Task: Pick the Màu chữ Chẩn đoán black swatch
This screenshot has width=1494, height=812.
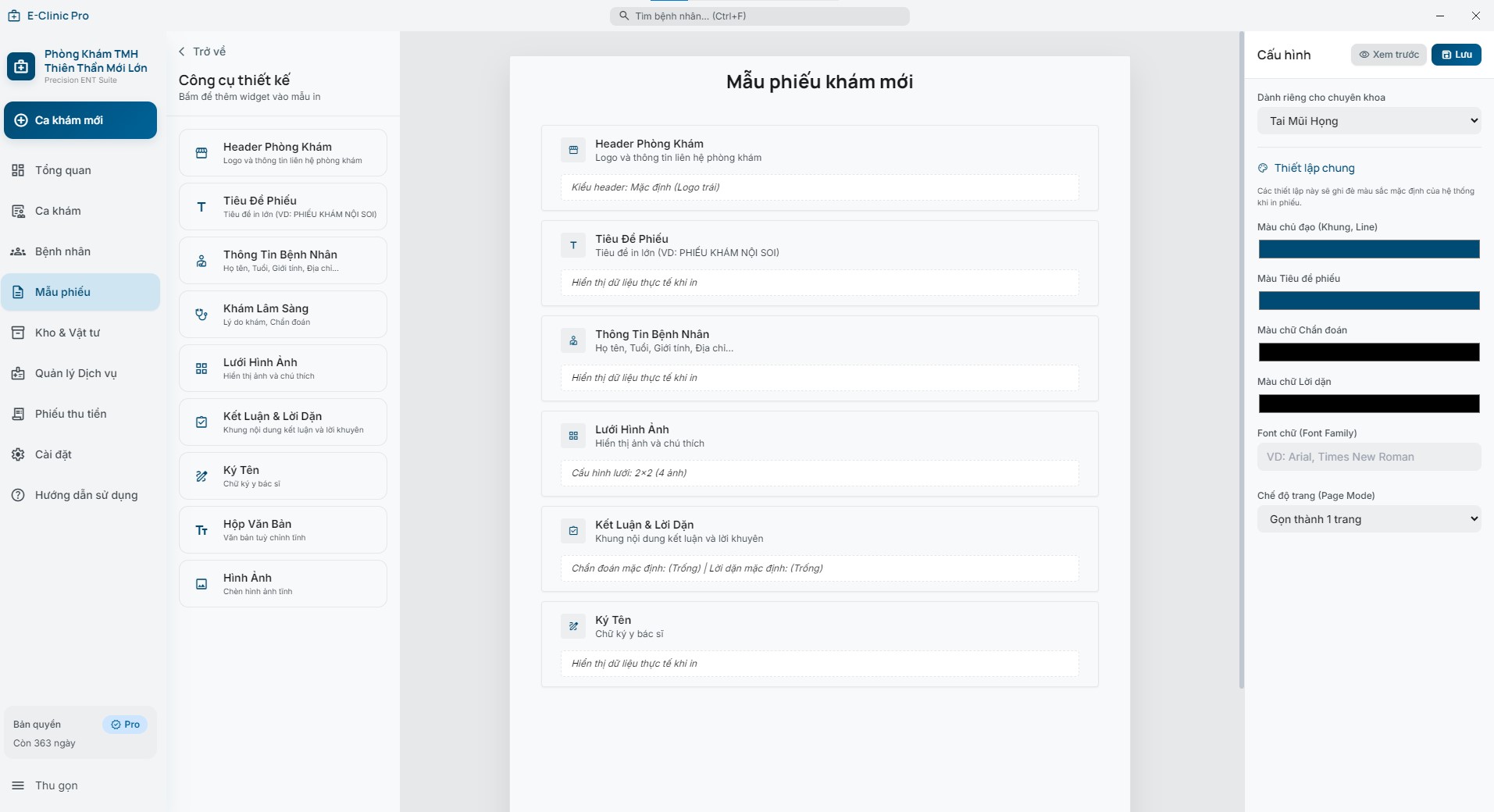Action: tap(1369, 352)
